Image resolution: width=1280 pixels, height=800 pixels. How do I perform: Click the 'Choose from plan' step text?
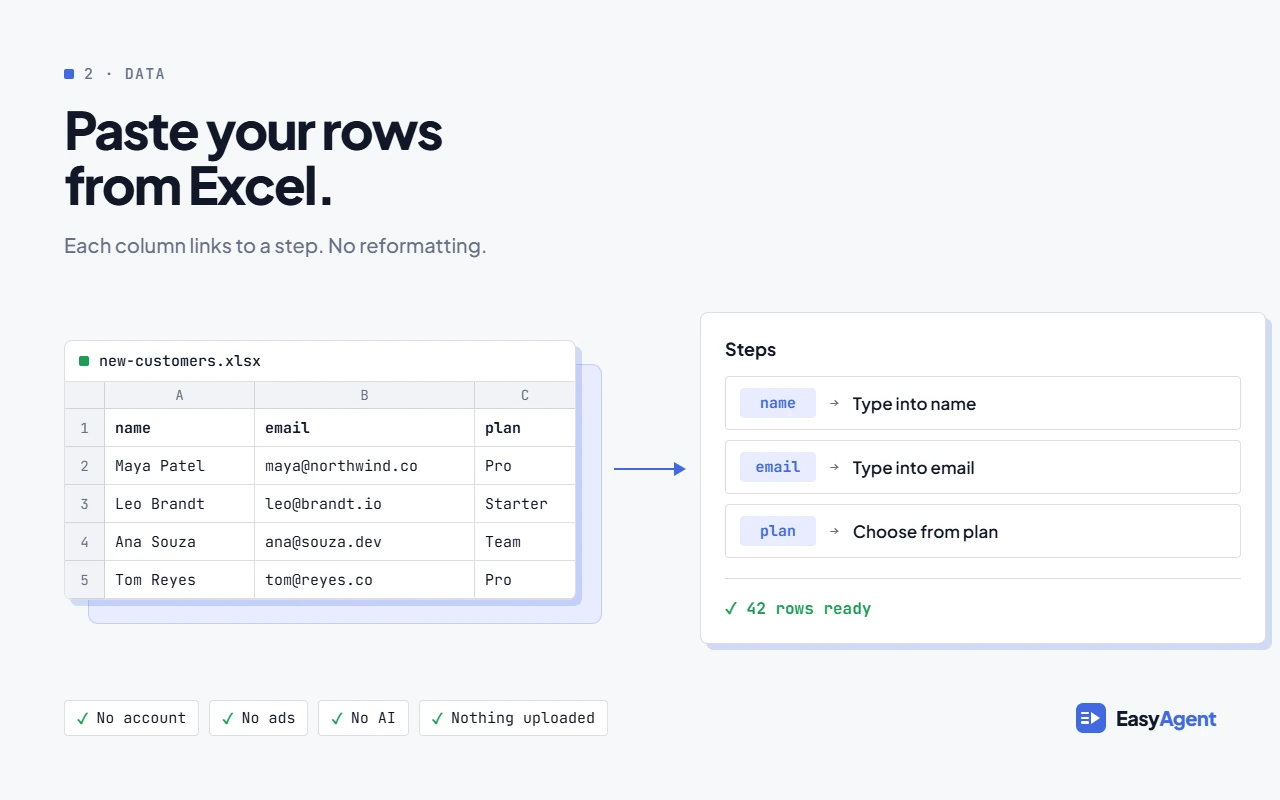(x=925, y=532)
